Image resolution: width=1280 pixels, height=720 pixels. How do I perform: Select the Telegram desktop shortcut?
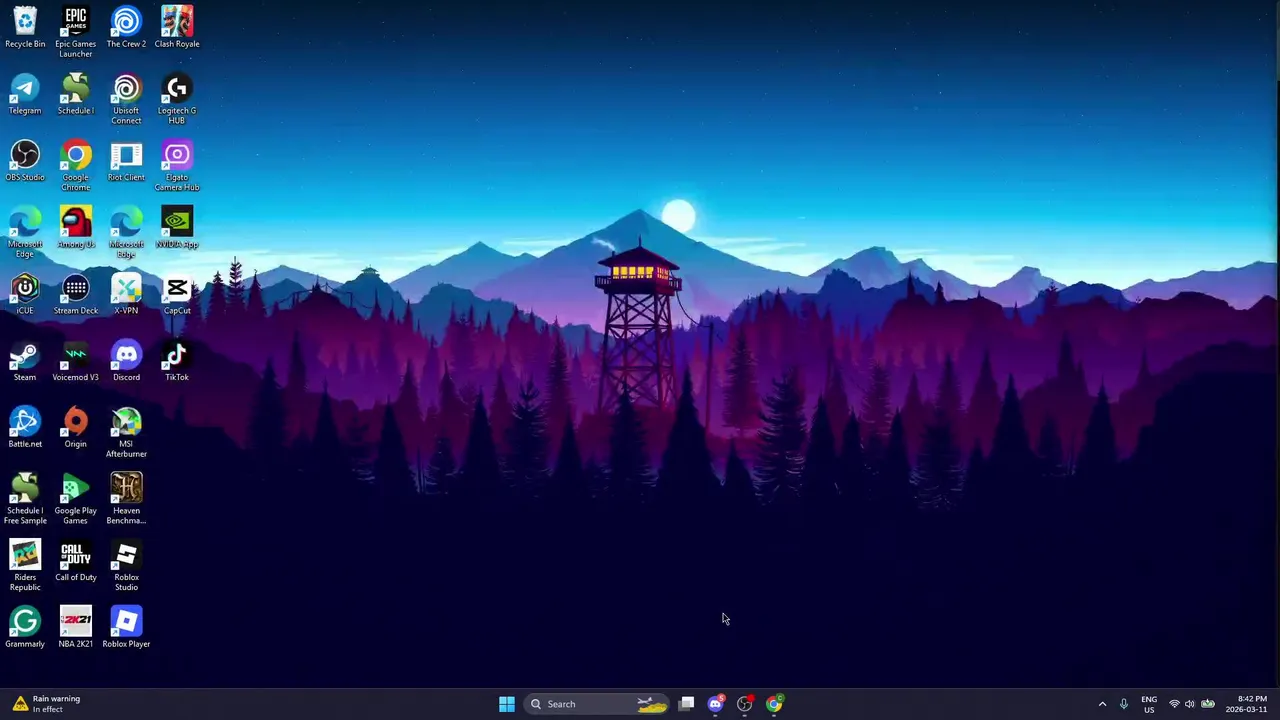[25, 94]
